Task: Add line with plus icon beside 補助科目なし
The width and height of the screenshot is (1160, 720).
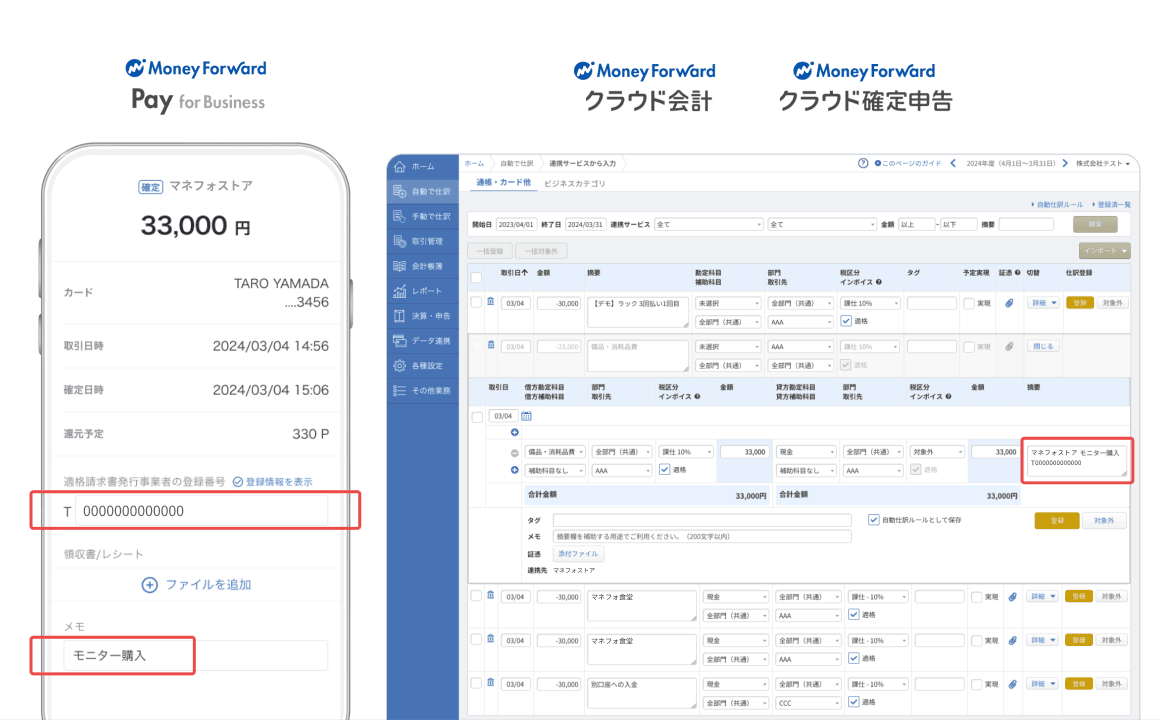Action: pos(514,470)
